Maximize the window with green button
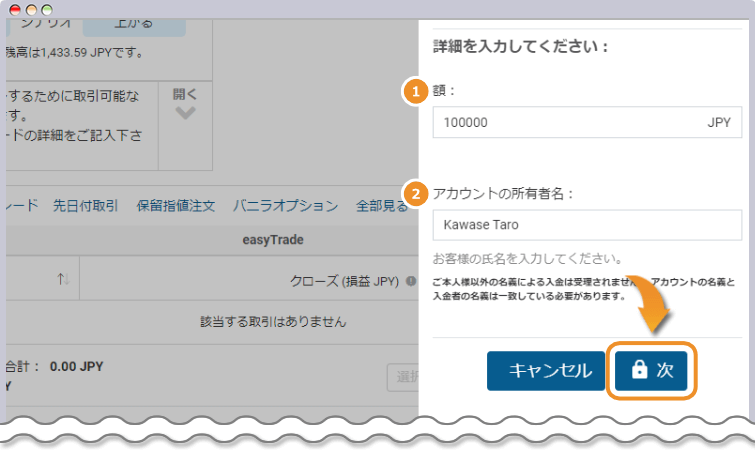The width and height of the screenshot is (755, 450). click(x=47, y=10)
